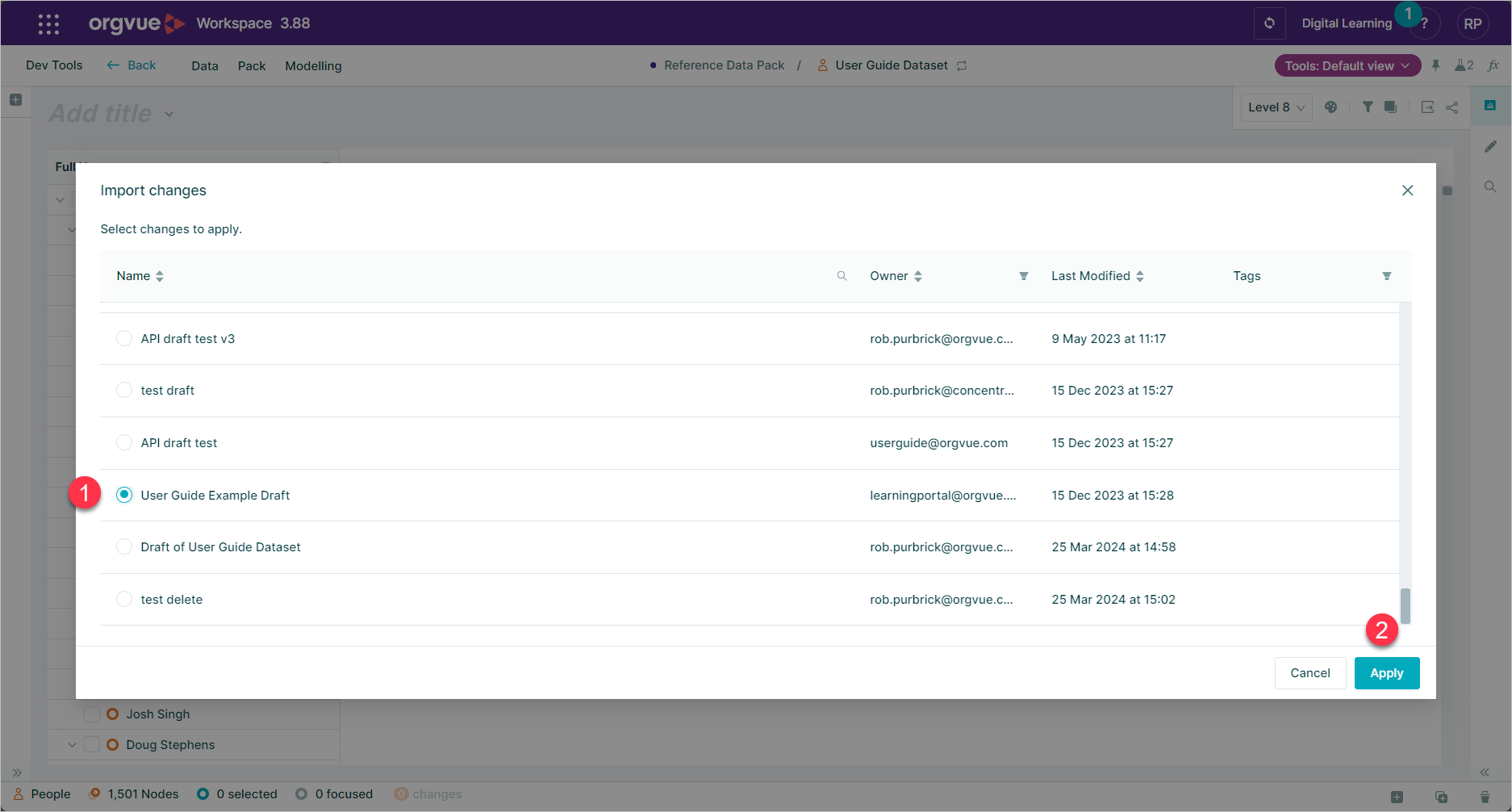Click the 1,501 Nodes status entry
This screenshot has width=1512, height=812.
[x=134, y=794]
